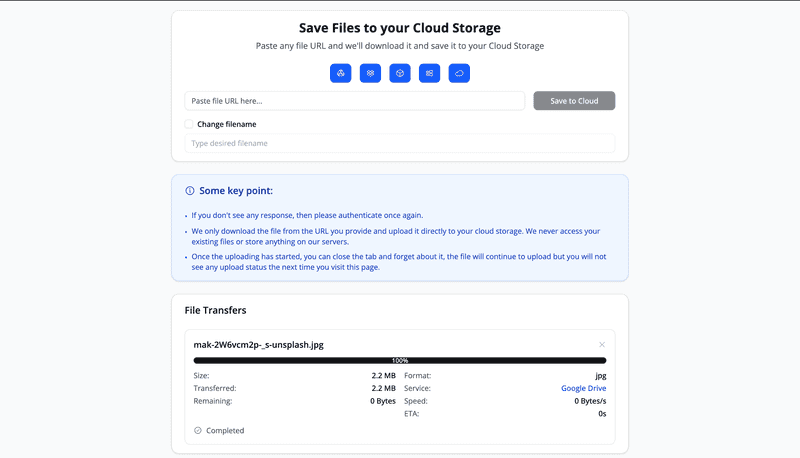Click the Save to Cloud button
800x458 pixels.
[574, 101]
